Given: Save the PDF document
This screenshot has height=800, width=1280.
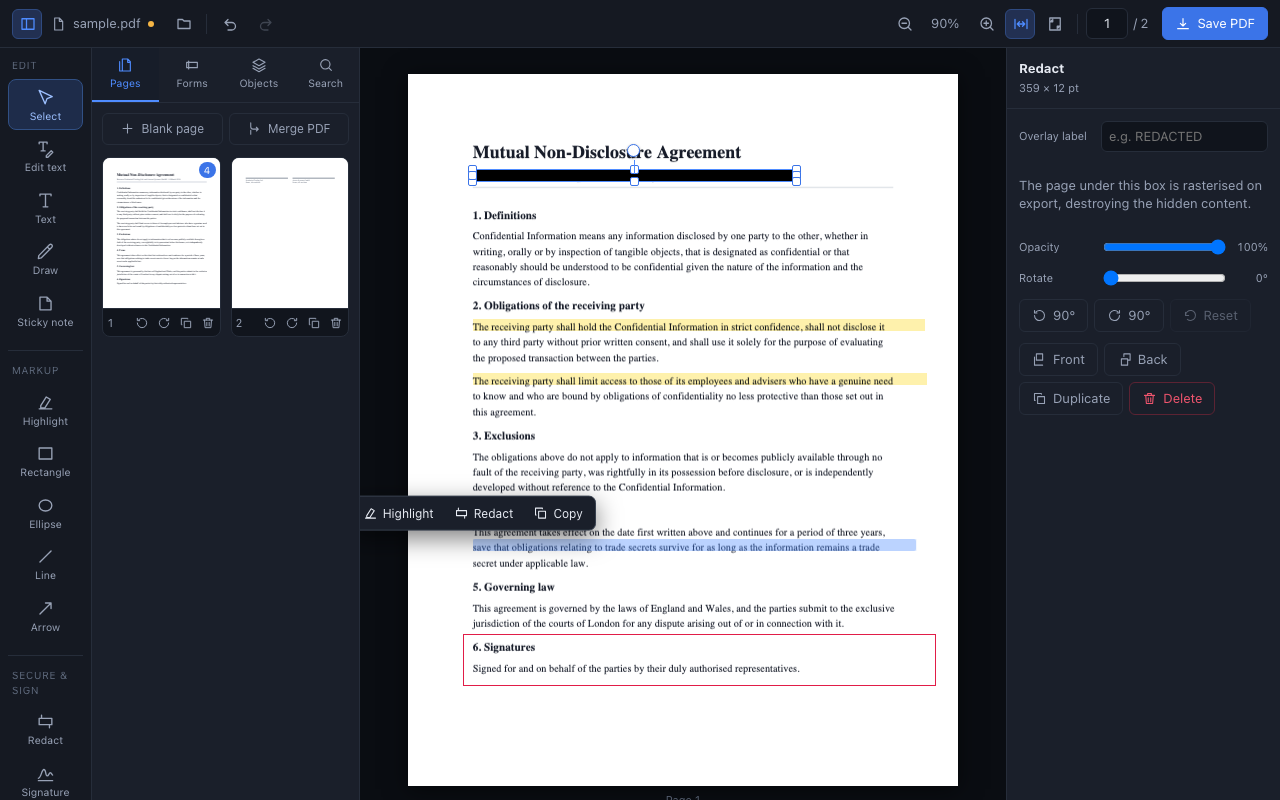Looking at the screenshot, I should [x=1214, y=24].
